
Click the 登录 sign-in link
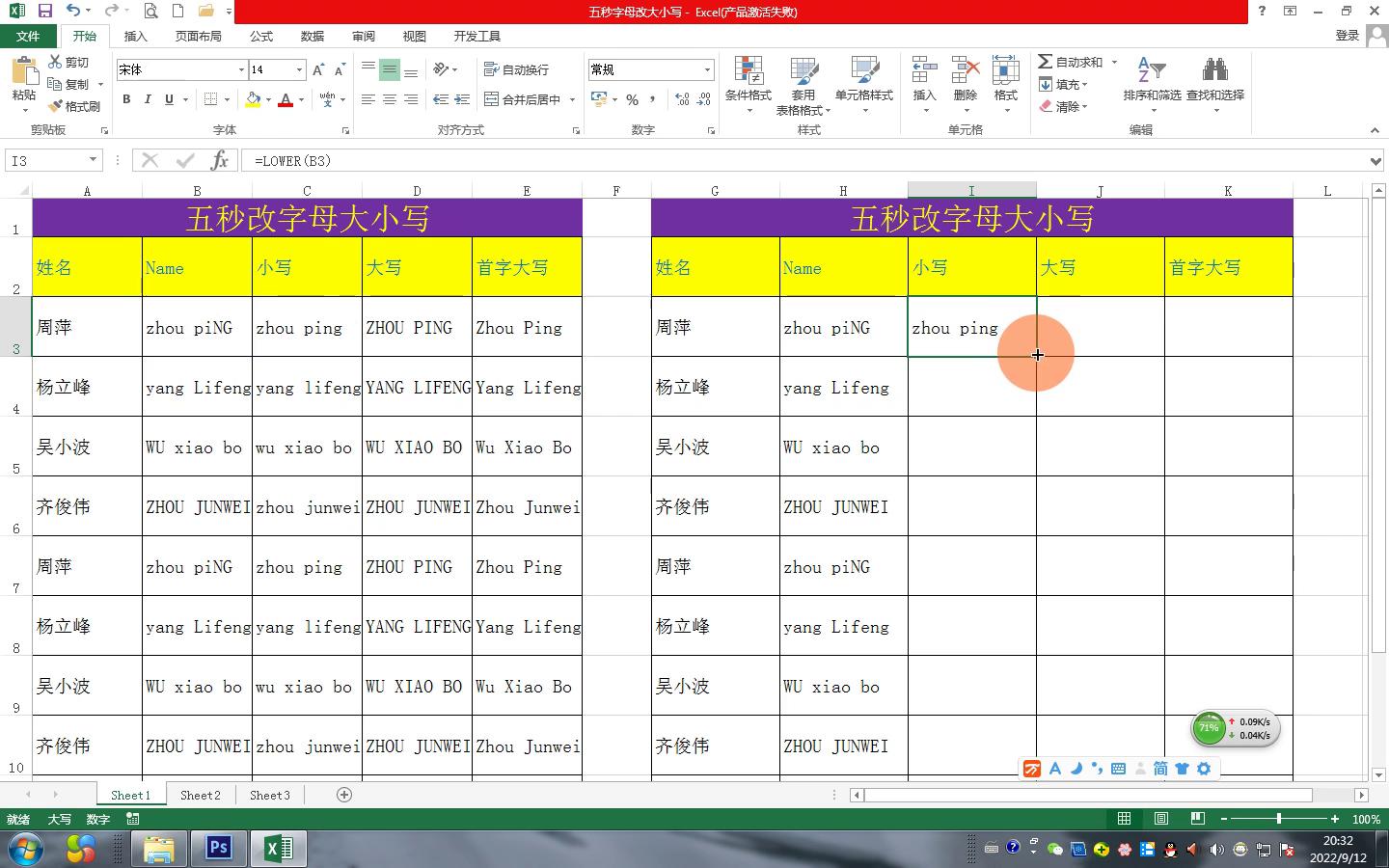point(1347,36)
